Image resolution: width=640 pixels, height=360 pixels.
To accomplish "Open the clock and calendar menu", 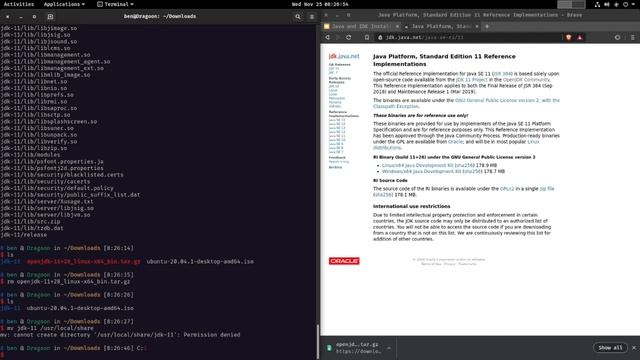I will pyautogui.click(x=320, y=4).
